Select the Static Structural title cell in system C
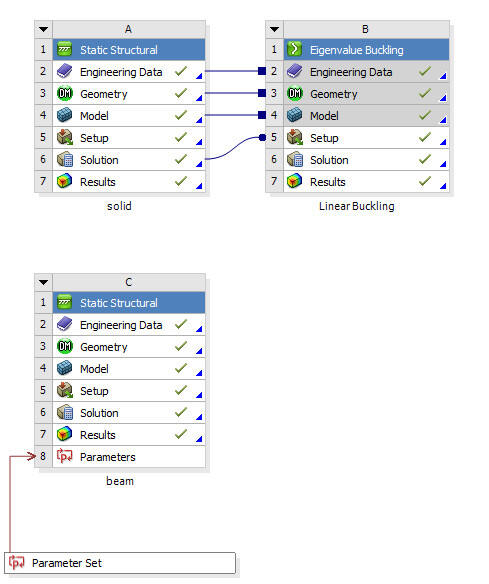 [129, 302]
